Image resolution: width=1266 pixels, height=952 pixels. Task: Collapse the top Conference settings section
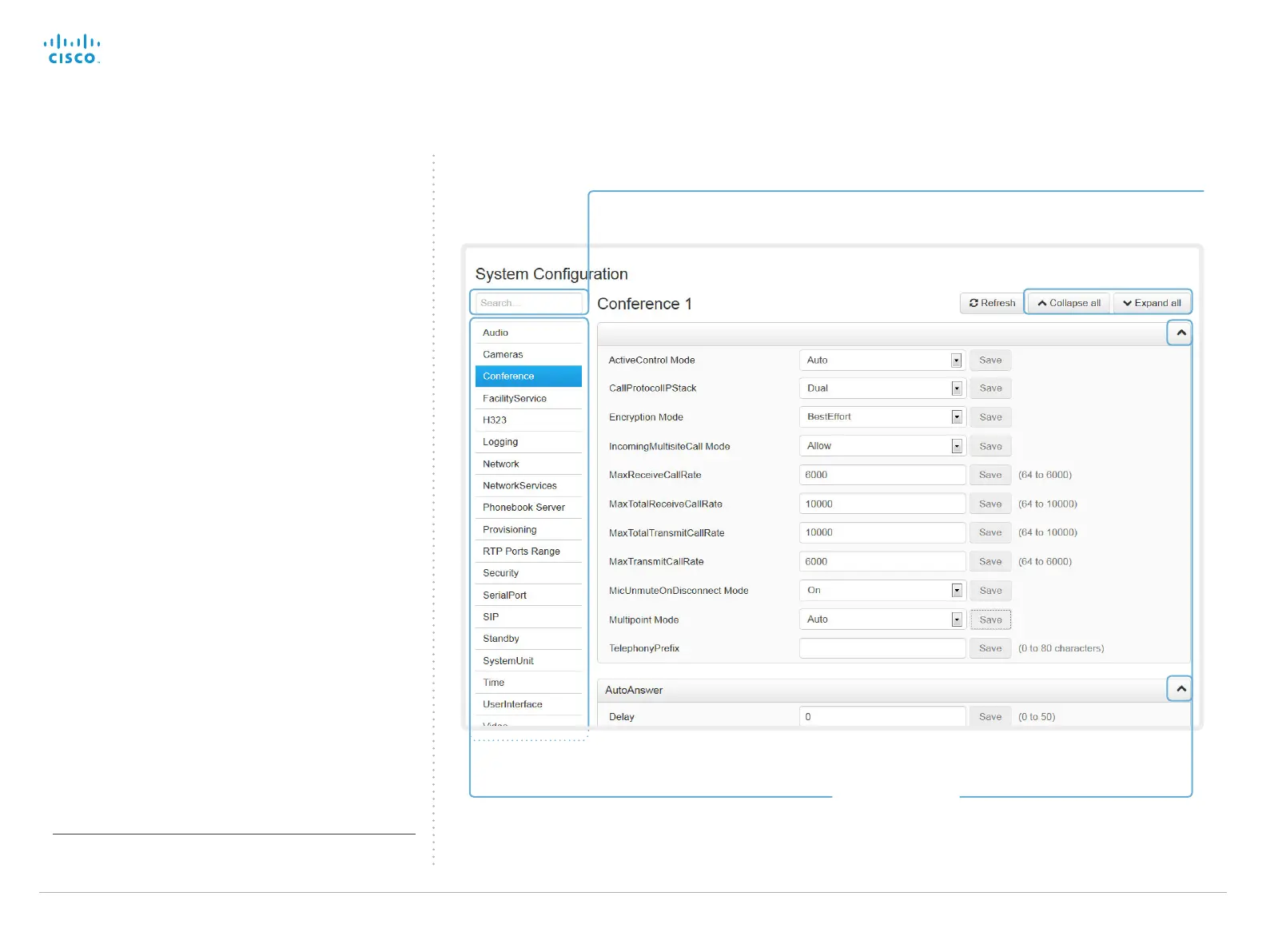(x=1180, y=333)
